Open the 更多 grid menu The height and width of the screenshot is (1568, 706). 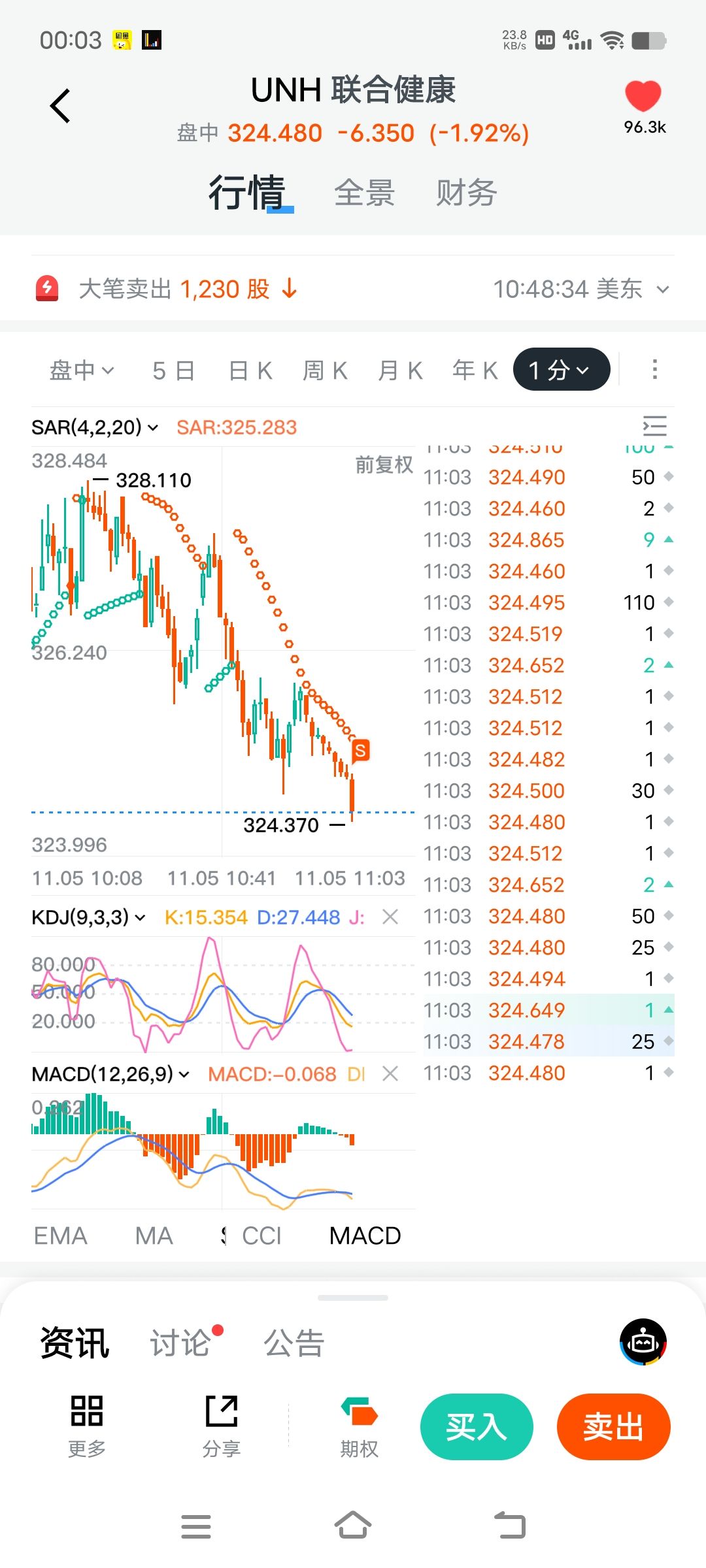(x=87, y=1426)
